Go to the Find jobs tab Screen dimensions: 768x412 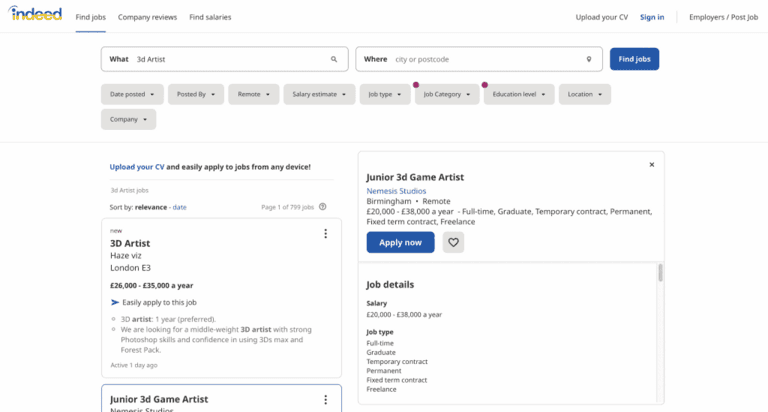(x=91, y=17)
